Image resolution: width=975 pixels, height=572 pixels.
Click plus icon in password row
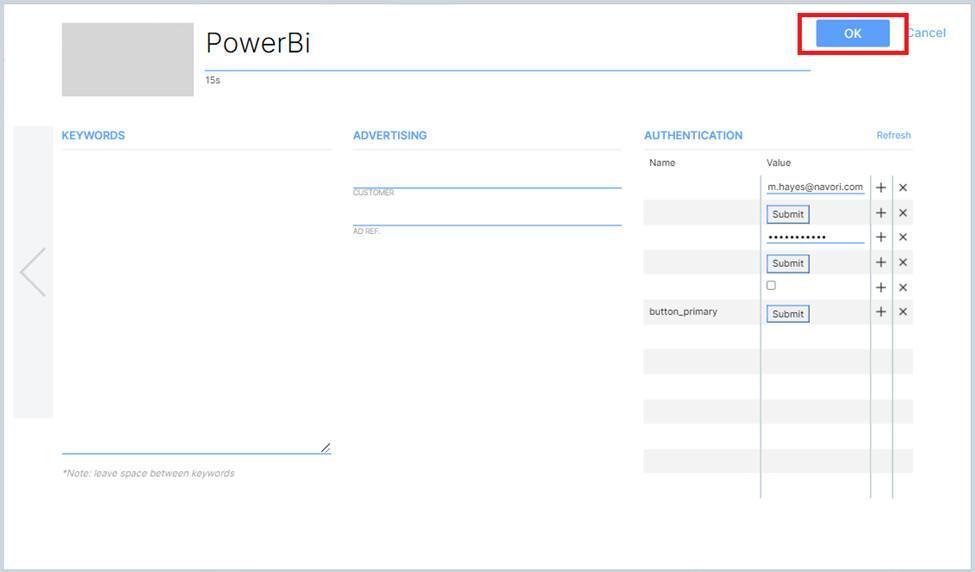[880, 237]
